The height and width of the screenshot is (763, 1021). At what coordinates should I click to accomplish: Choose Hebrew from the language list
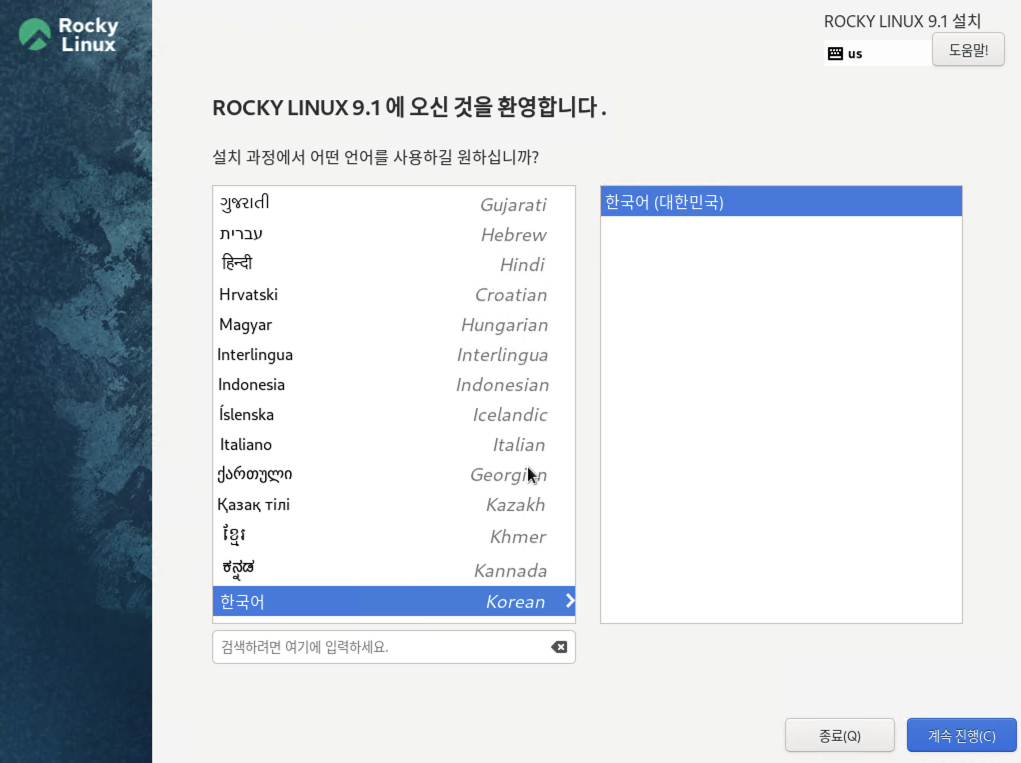click(393, 234)
